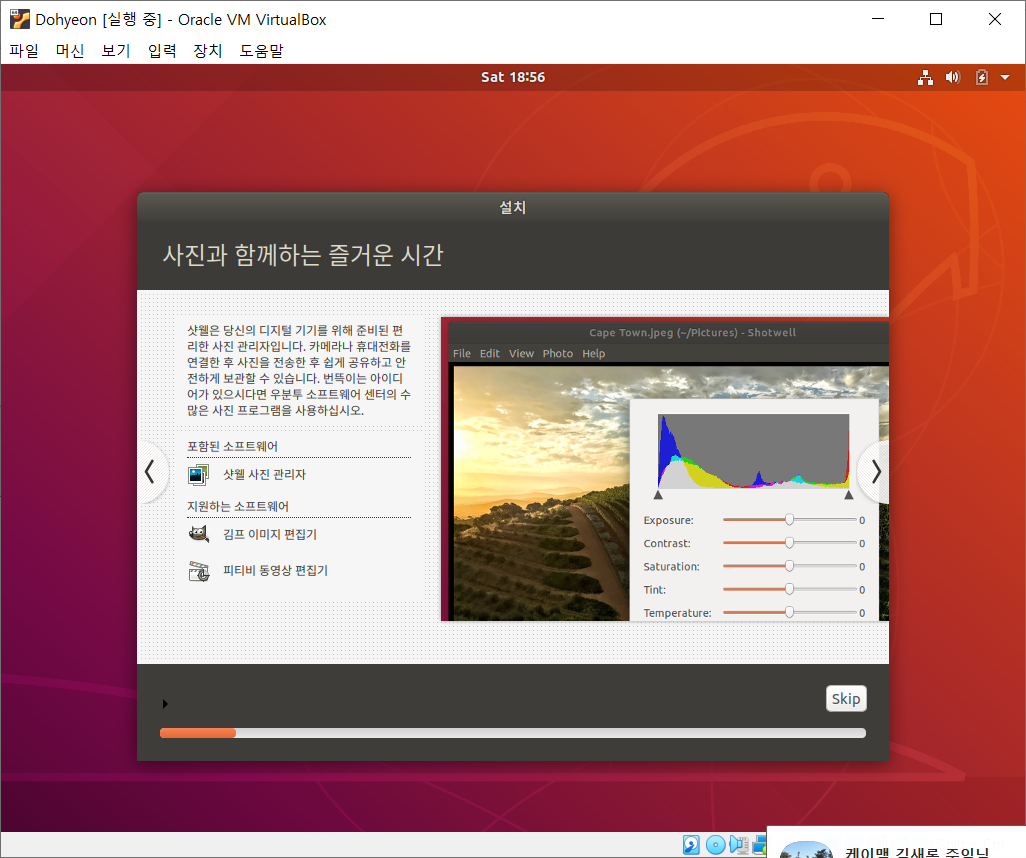
Task: Open the 장치 menu
Action: coord(207,50)
